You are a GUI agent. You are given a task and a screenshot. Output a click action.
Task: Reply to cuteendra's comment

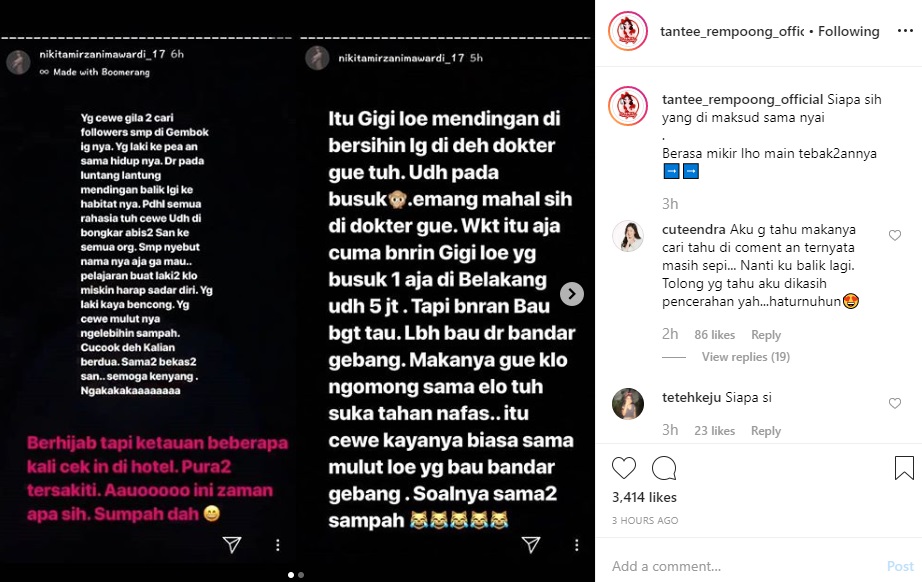[x=766, y=335]
